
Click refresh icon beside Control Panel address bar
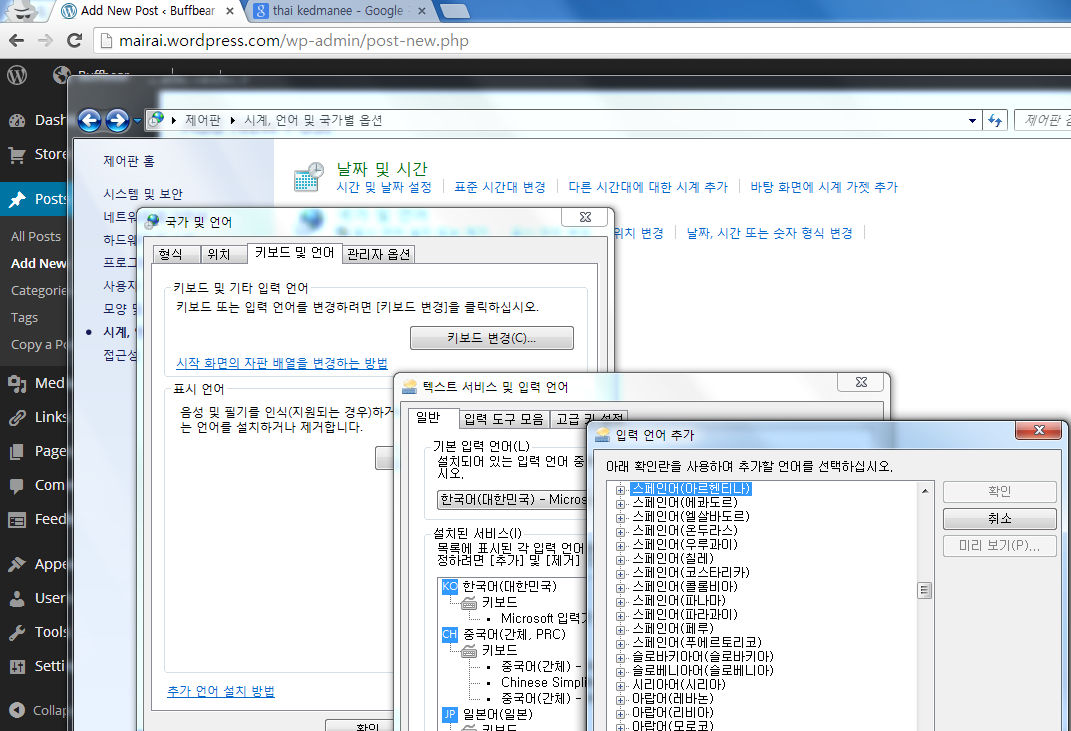[x=995, y=121]
